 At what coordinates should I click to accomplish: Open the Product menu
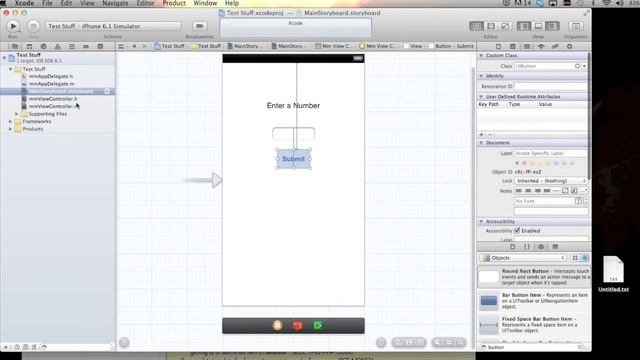174,3
